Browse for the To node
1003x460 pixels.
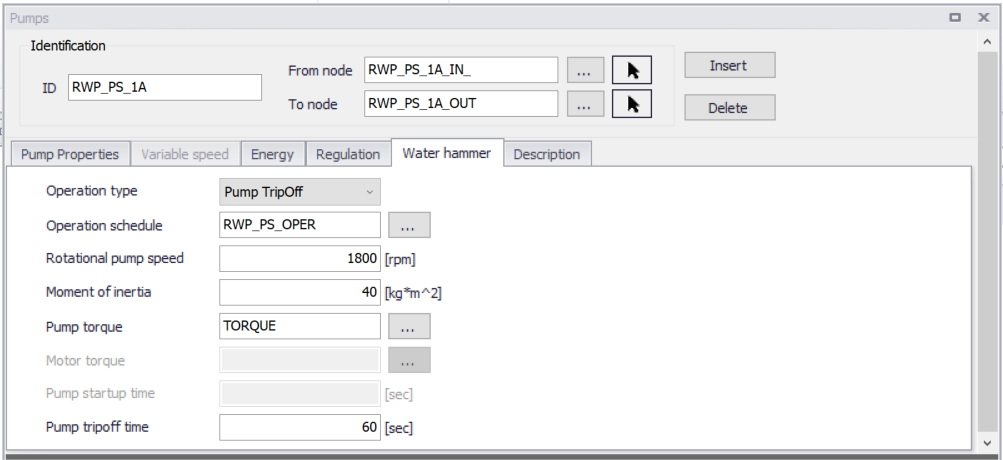tap(585, 104)
